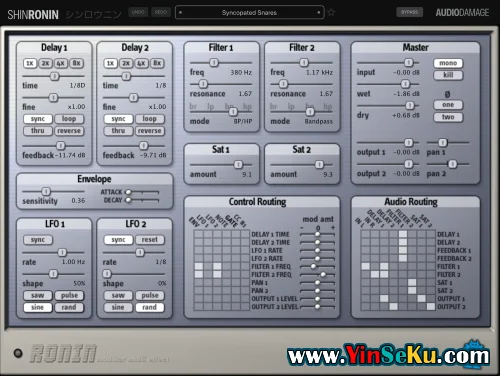This screenshot has height=376, width=500.
Task: Toggle Delay 2 sync button
Action: pyautogui.click(x=118, y=119)
